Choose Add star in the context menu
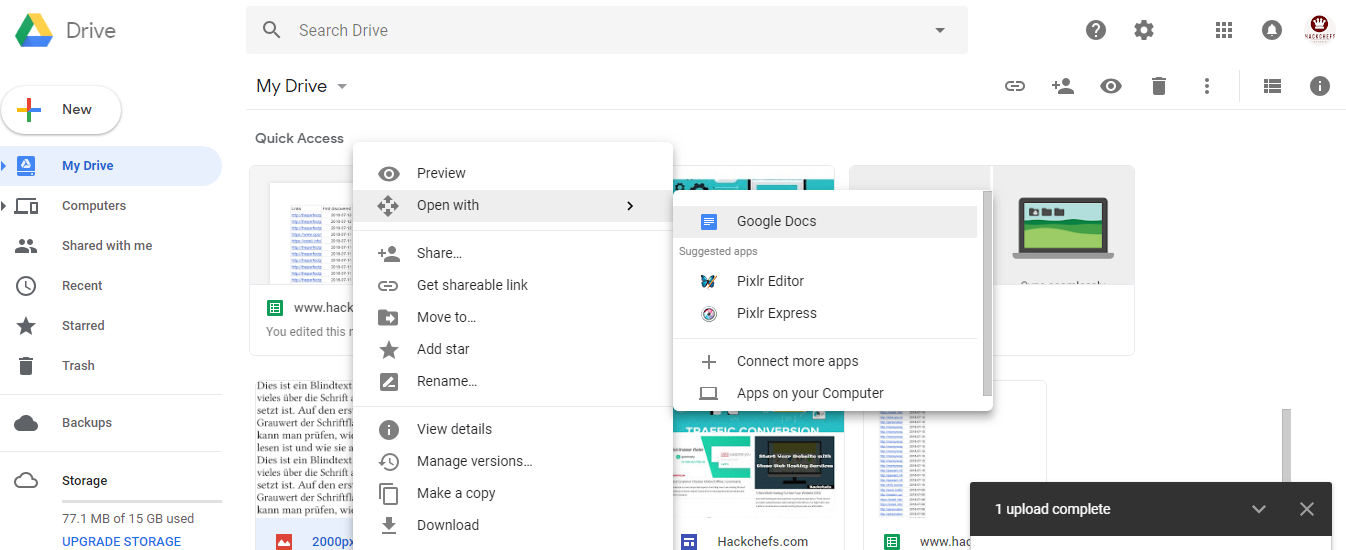The height and width of the screenshot is (550, 1346). [513, 350]
